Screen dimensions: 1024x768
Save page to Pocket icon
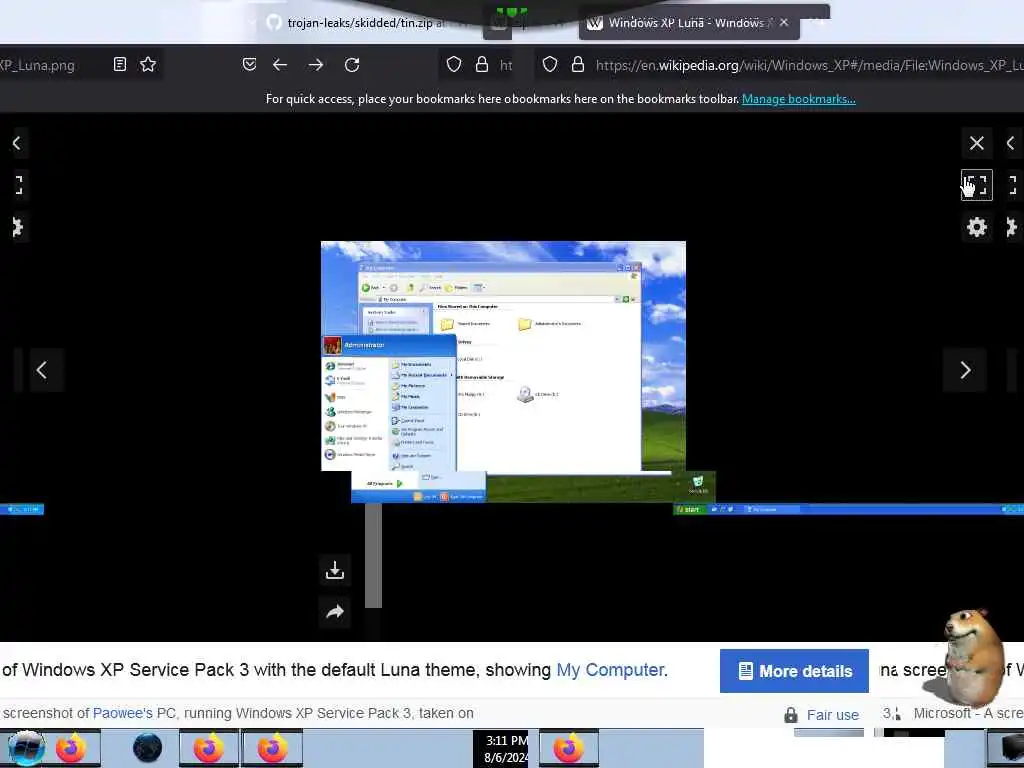[249, 65]
